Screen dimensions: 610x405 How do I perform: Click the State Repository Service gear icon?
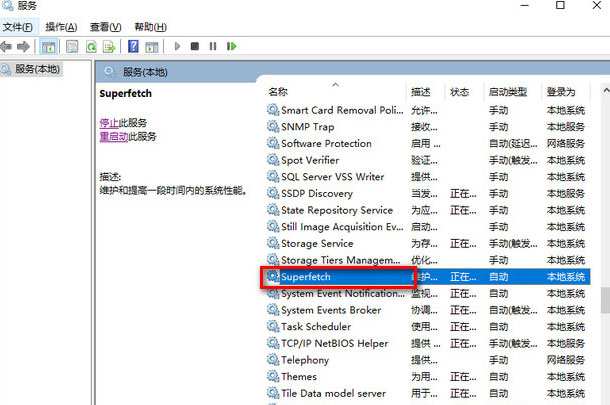(273, 210)
